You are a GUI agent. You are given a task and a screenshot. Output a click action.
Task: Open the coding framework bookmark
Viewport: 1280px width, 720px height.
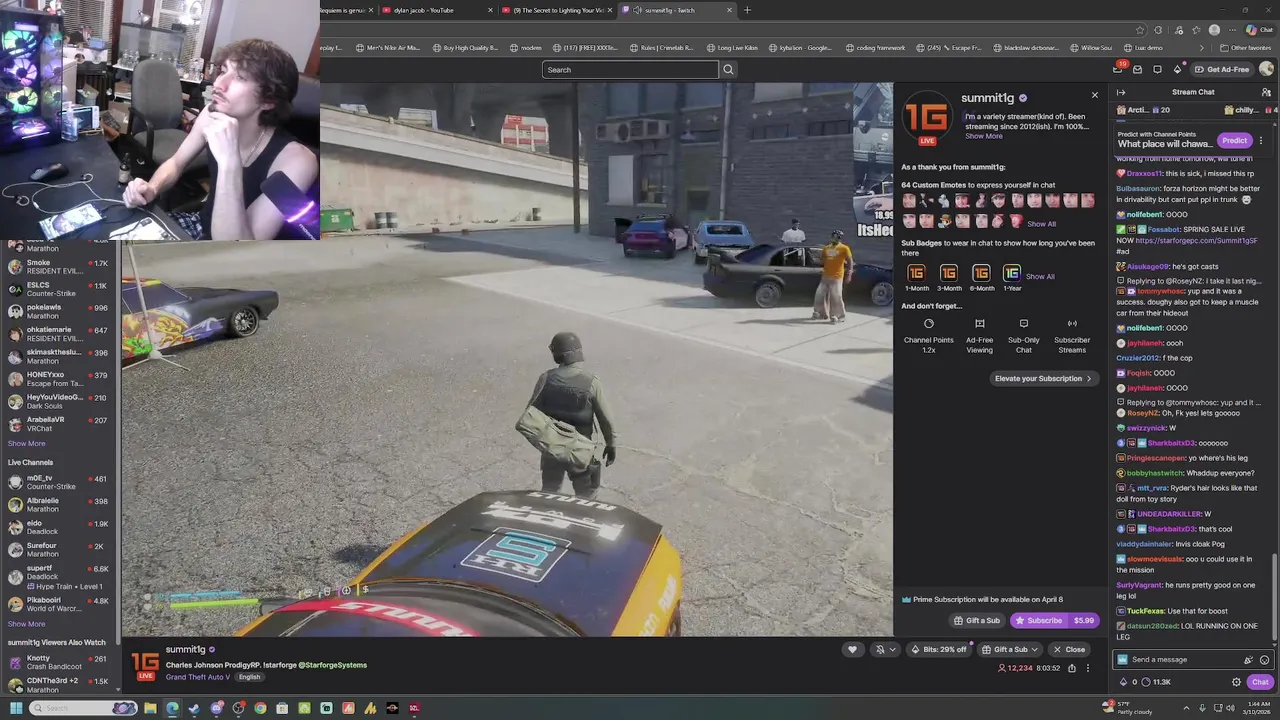(877, 47)
